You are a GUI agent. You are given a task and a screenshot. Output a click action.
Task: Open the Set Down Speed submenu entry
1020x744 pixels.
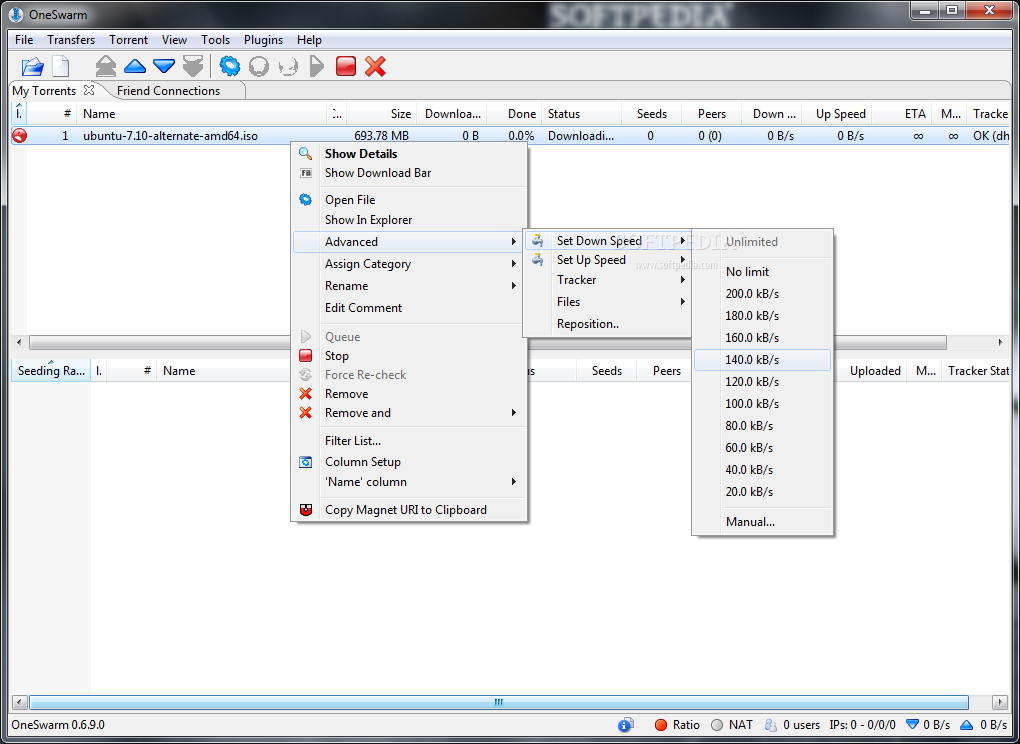tap(608, 241)
